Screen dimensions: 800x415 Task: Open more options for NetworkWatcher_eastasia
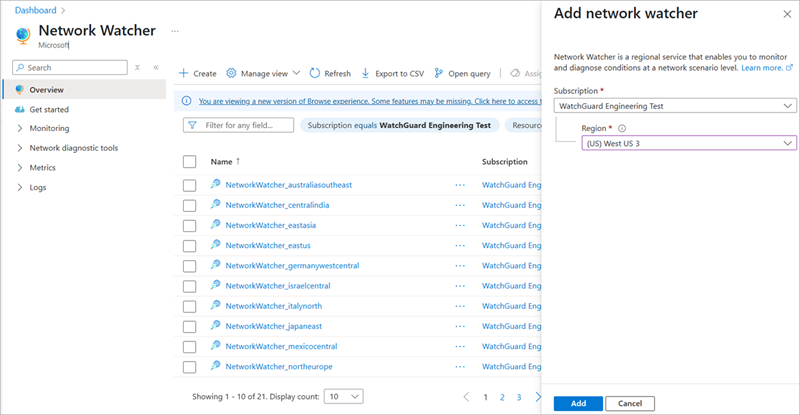coord(460,226)
